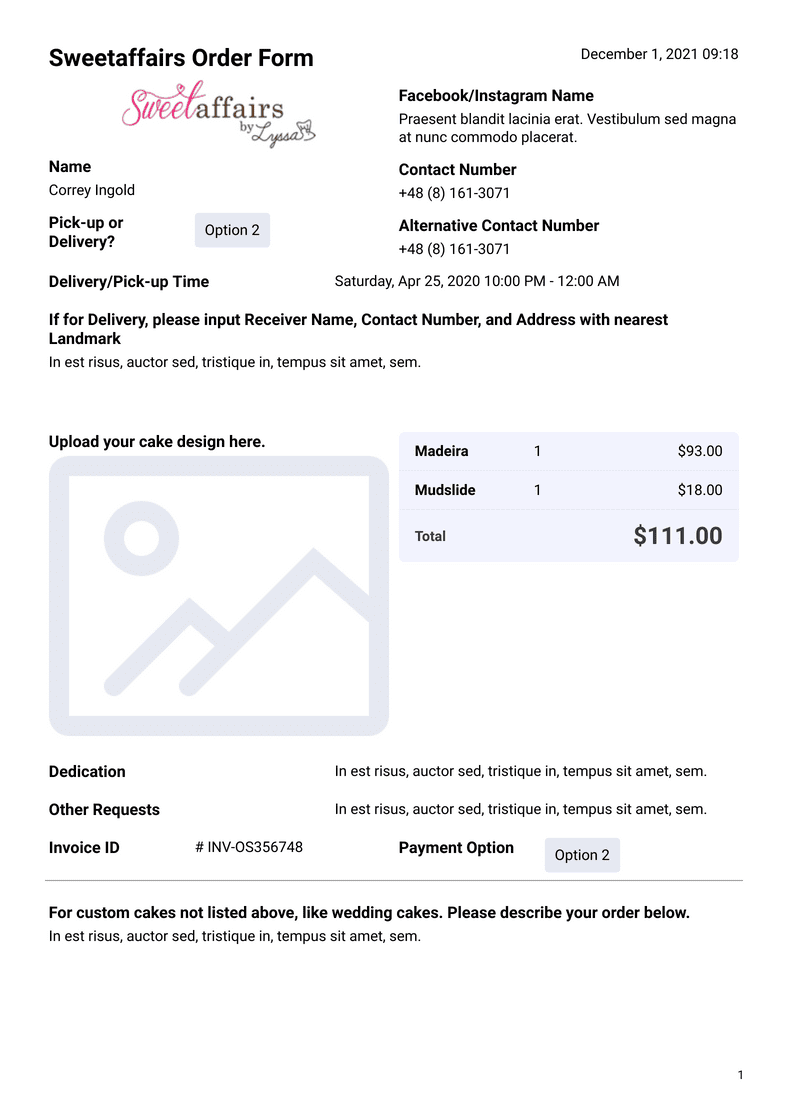The height and width of the screenshot is (1118, 790).
Task: Click the Sweetaffairs by Lyssa logo
Action: click(218, 115)
